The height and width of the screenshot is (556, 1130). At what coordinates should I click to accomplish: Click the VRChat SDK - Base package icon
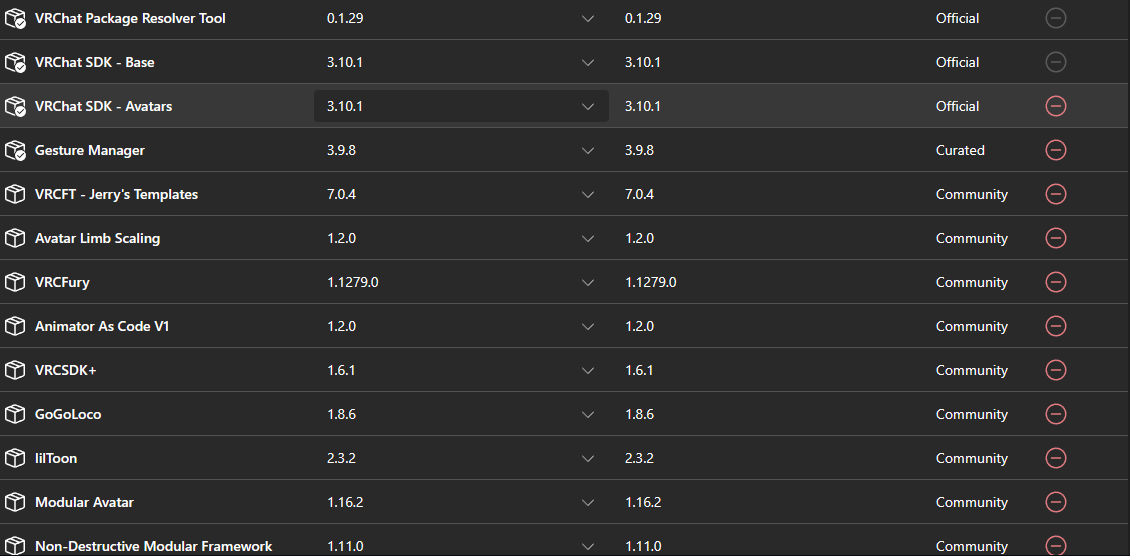(15, 63)
